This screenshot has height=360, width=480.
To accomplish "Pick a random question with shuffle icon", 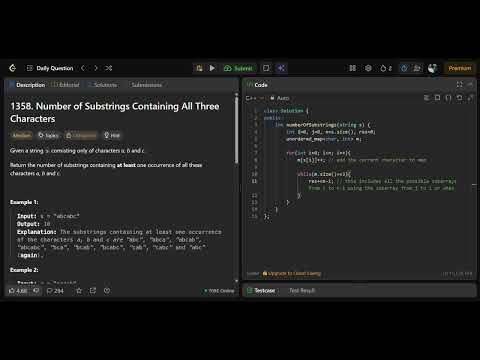I will (x=109, y=68).
